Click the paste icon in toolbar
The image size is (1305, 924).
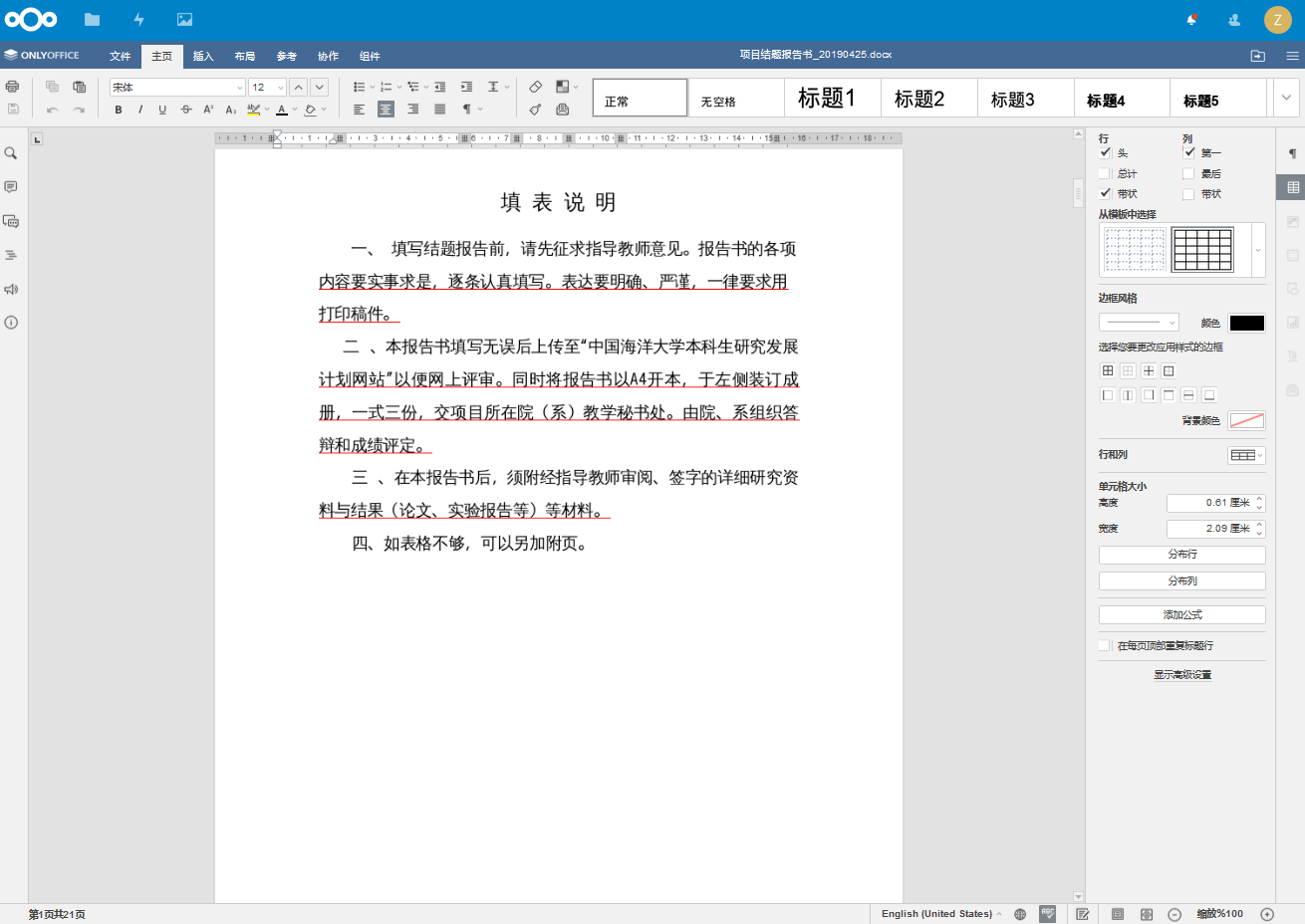click(80, 87)
